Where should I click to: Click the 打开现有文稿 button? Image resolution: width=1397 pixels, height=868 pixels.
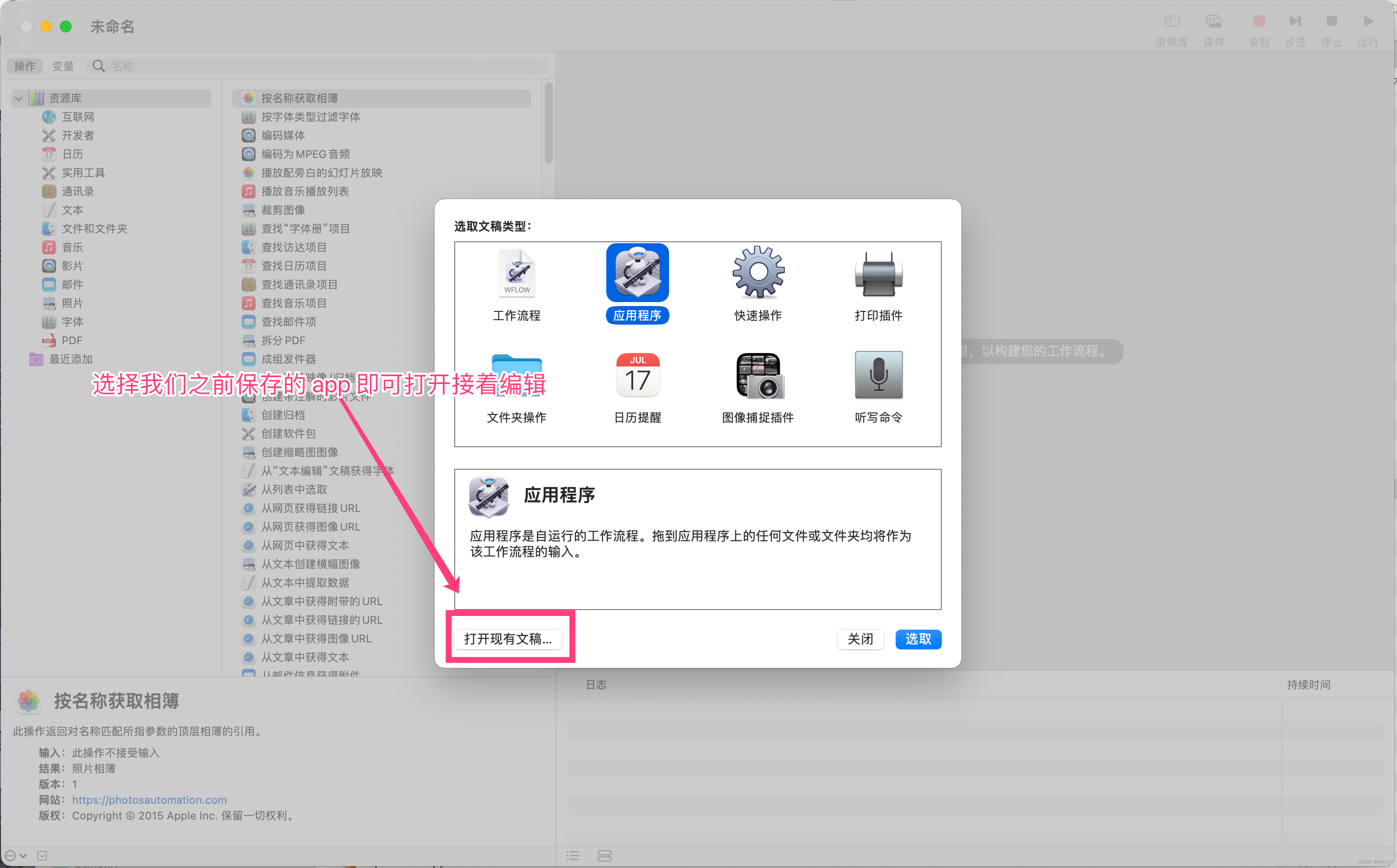tap(508, 638)
